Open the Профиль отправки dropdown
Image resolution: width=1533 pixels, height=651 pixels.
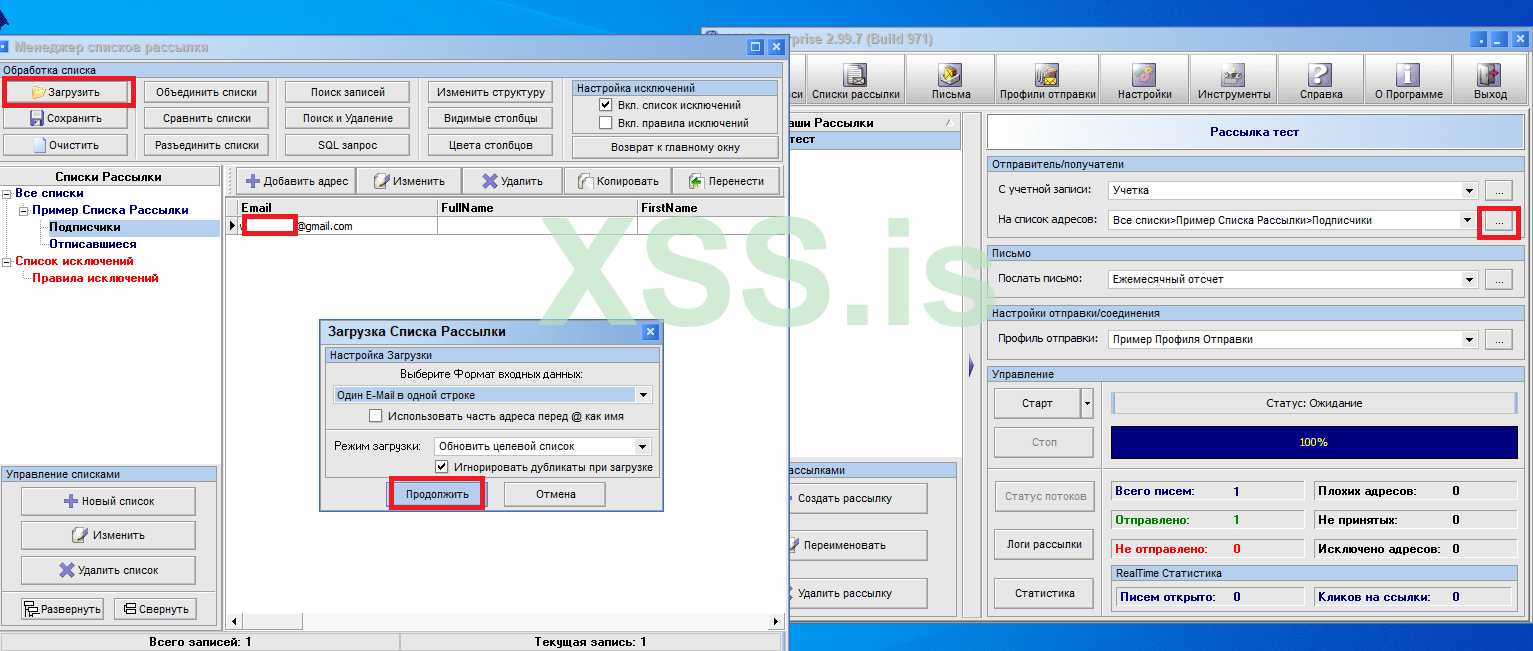pyautogui.click(x=1468, y=340)
